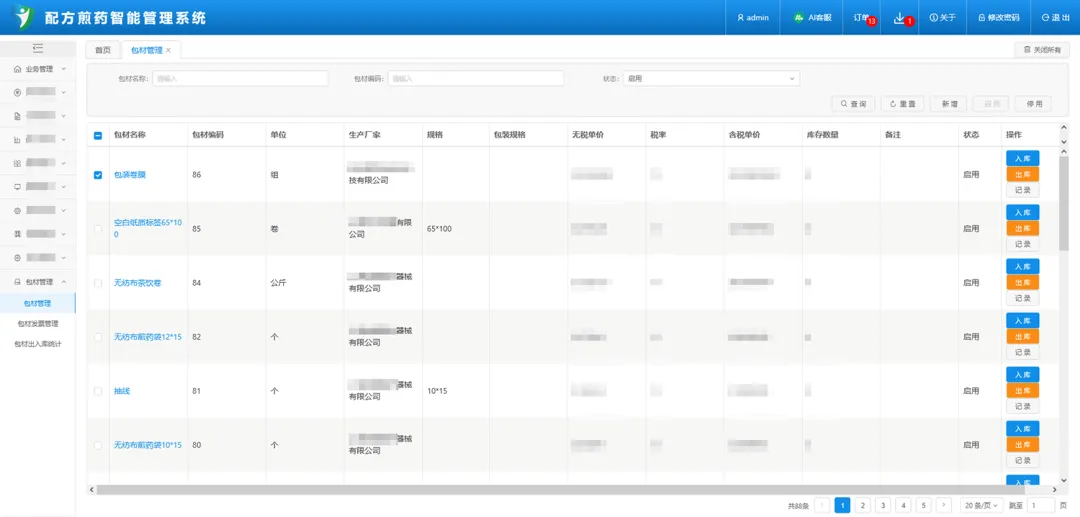Toggle the select-all checkbox in table header

coord(98,135)
